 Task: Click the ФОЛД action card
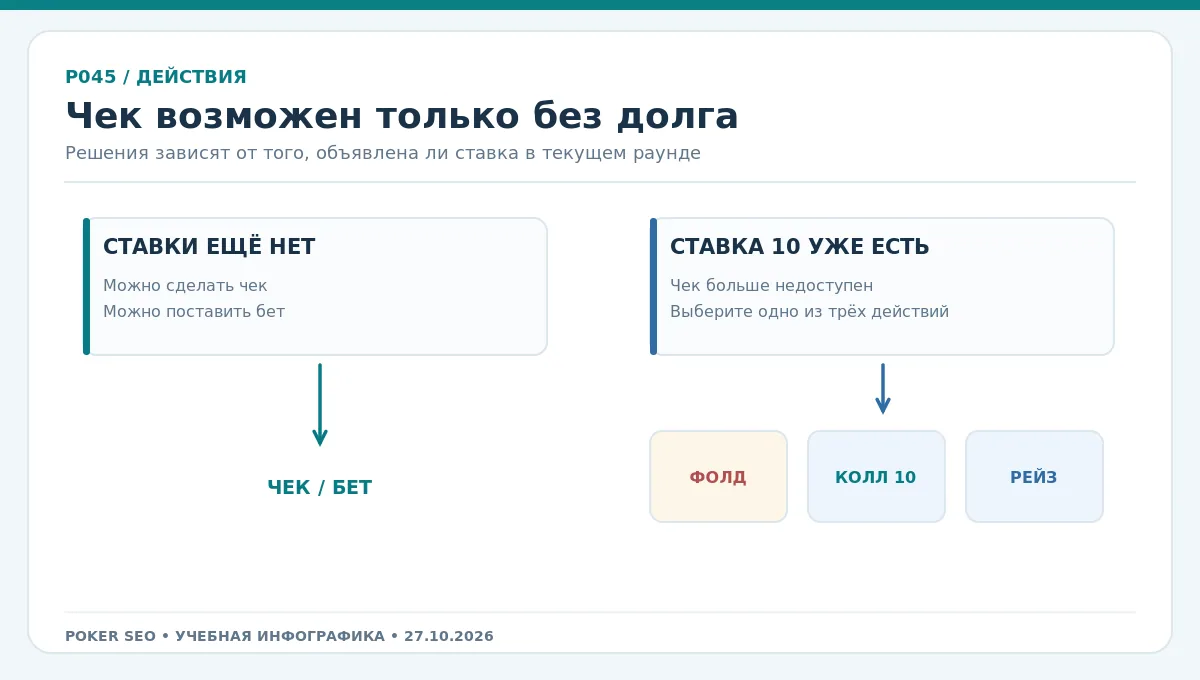[x=718, y=476]
